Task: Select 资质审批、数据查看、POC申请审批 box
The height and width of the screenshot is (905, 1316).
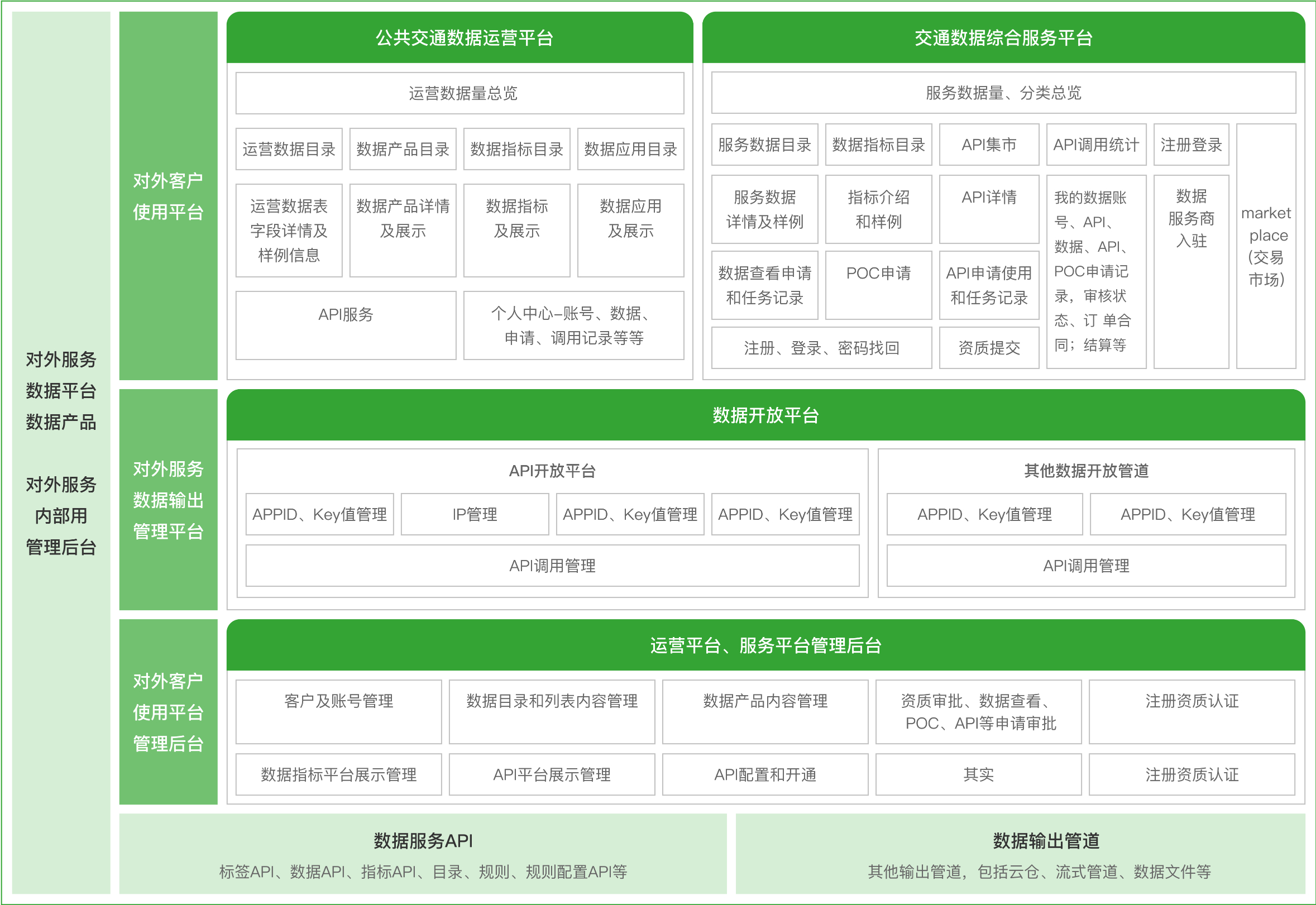Action: click(x=978, y=712)
